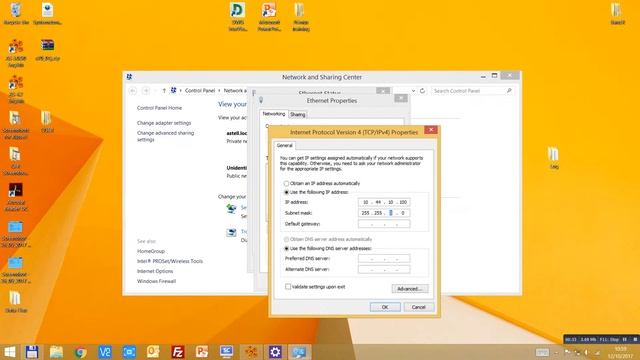This screenshot has width=640, height=360.
Task: Close the IPv4 Properties dialog
Action: pos(431,130)
